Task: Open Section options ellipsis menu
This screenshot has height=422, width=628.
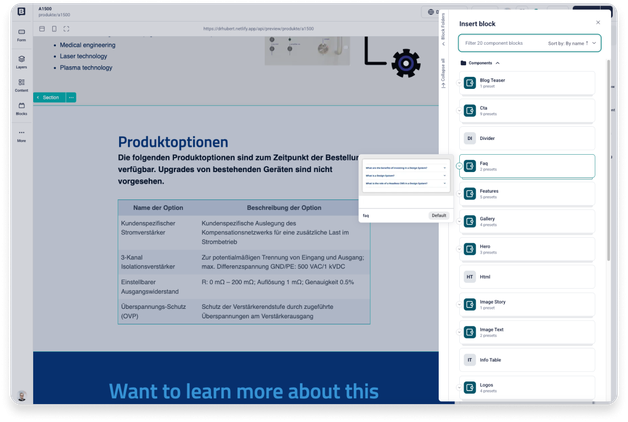Action: tap(71, 97)
